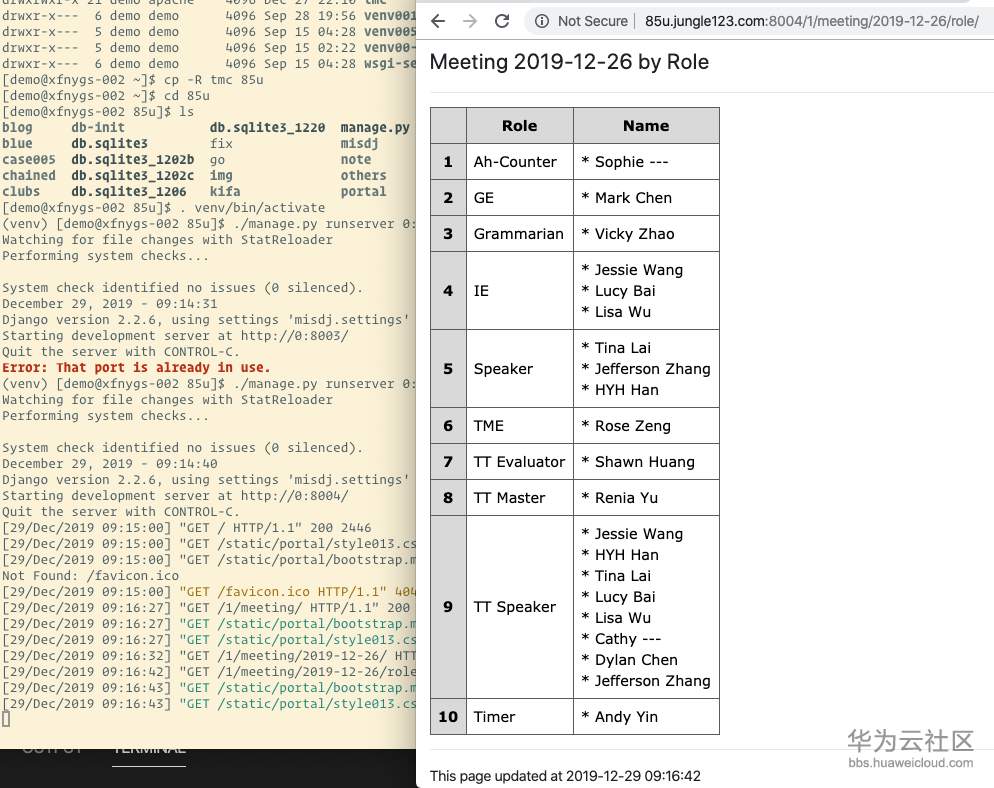Select the Name column header
This screenshot has width=994, height=788.
[646, 126]
